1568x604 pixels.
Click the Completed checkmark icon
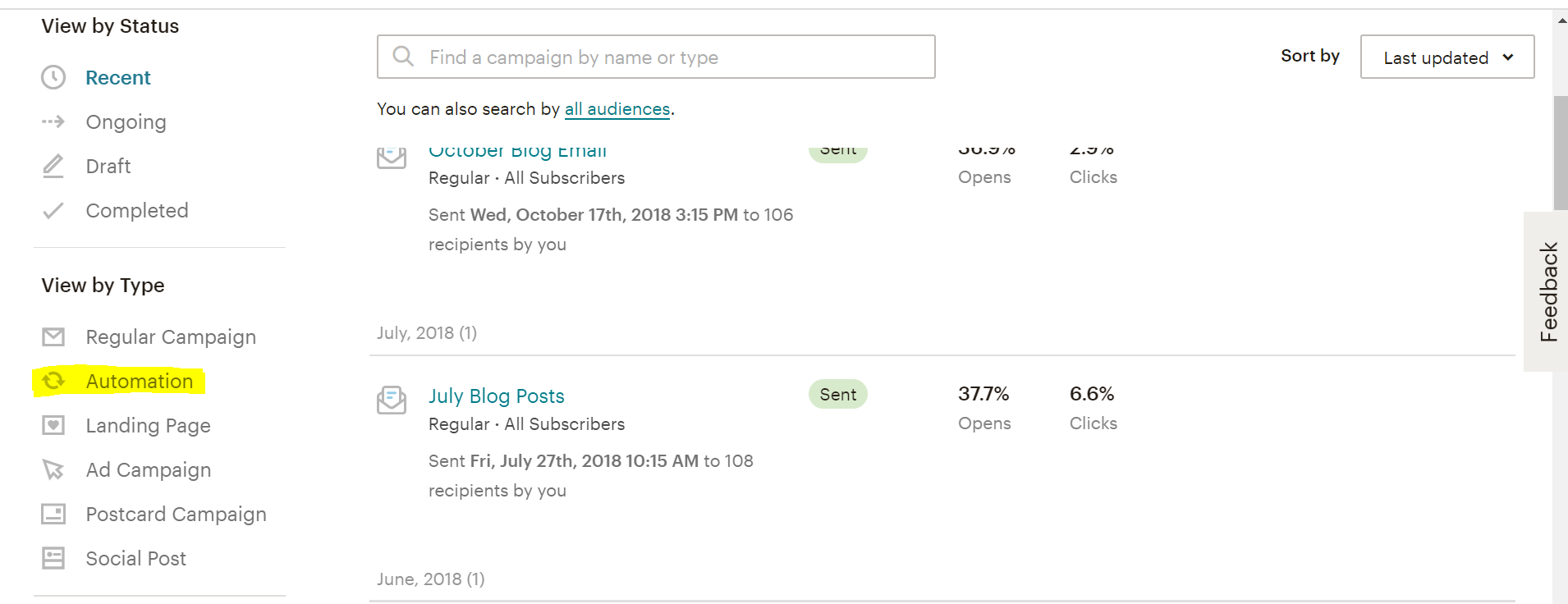pos(53,211)
